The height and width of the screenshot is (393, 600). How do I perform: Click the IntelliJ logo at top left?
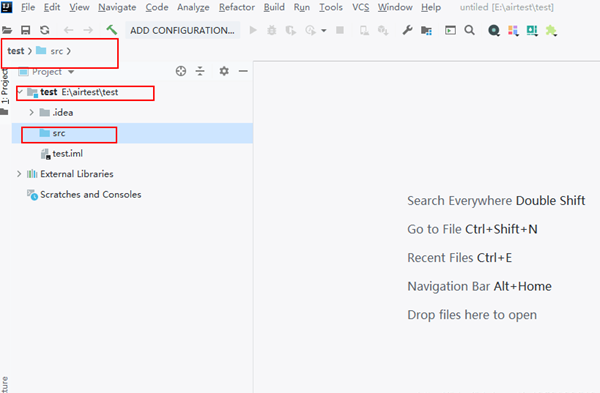7,7
